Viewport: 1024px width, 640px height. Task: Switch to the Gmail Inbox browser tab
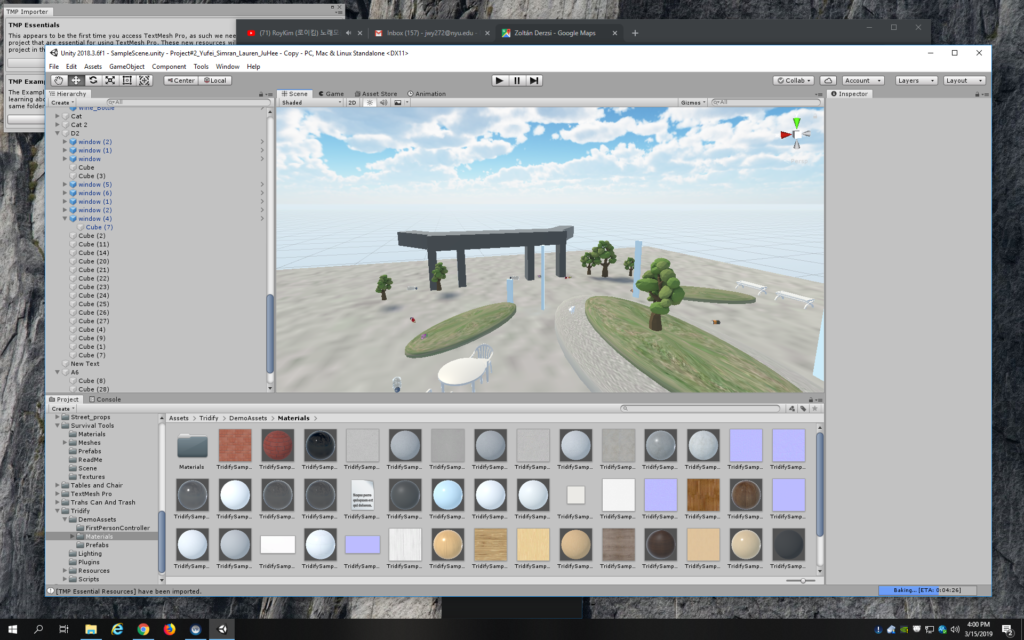(x=430, y=33)
